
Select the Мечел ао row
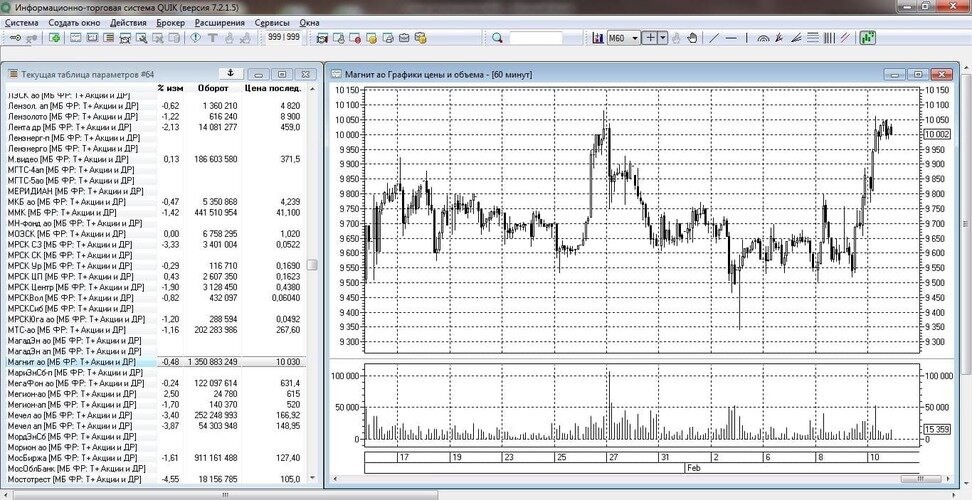click(155, 414)
